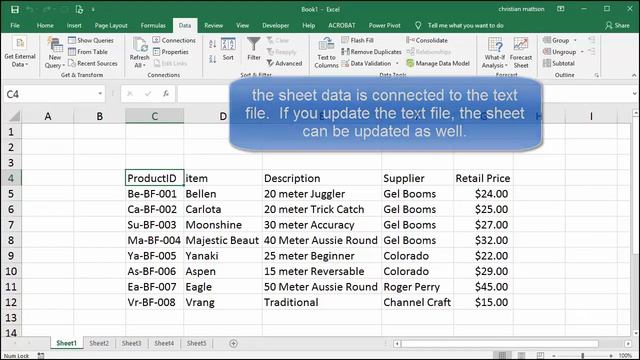
Task: Sort A to Z ascending icon
Action: pos(212,44)
